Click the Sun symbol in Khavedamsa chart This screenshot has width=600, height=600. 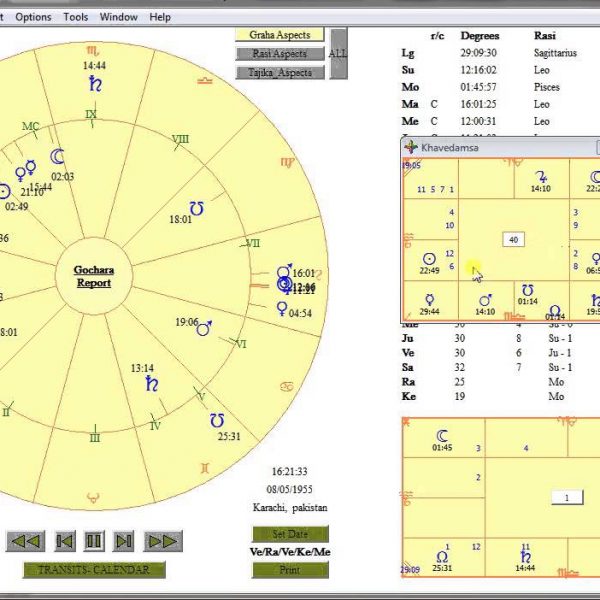pyautogui.click(x=429, y=258)
